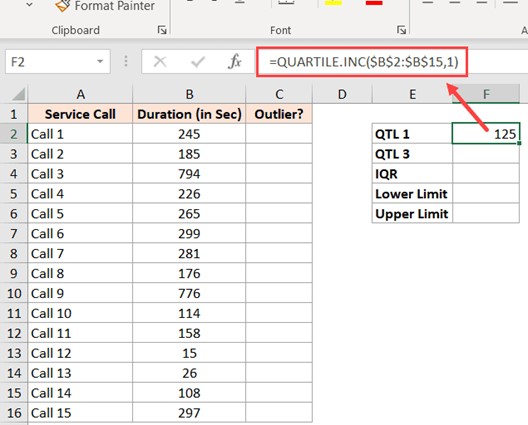Select row 10 header
528x425 pixels.
[14, 293]
